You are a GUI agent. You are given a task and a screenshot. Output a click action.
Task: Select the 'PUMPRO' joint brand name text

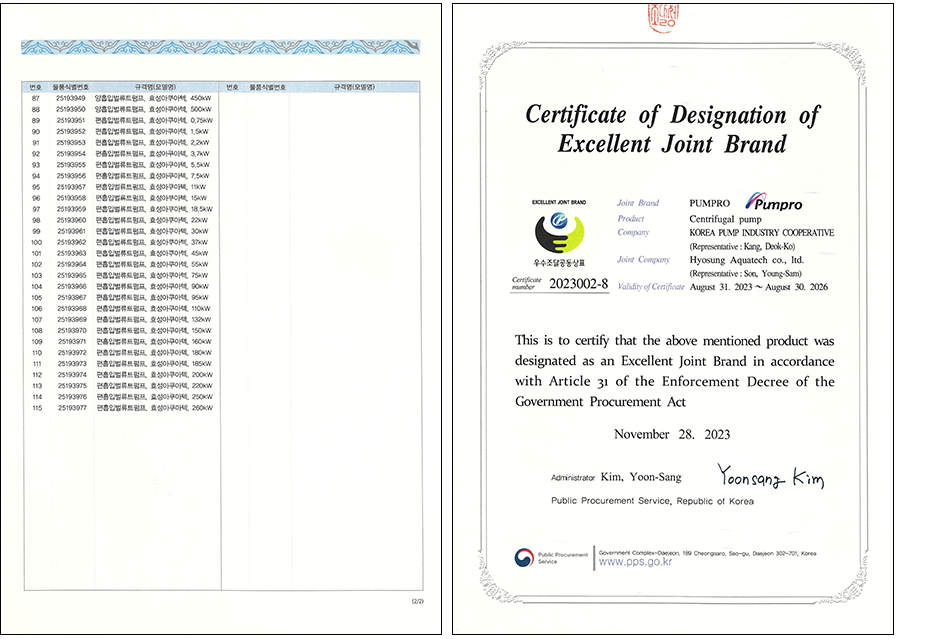709,203
